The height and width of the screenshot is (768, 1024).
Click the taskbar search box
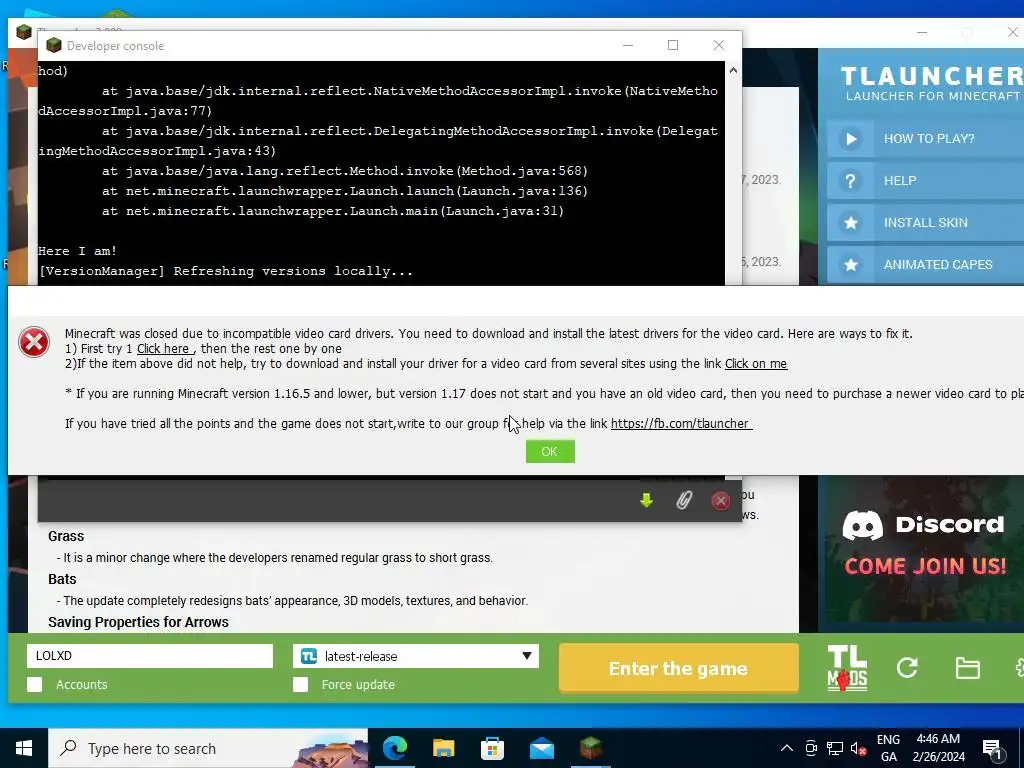pyautogui.click(x=208, y=748)
